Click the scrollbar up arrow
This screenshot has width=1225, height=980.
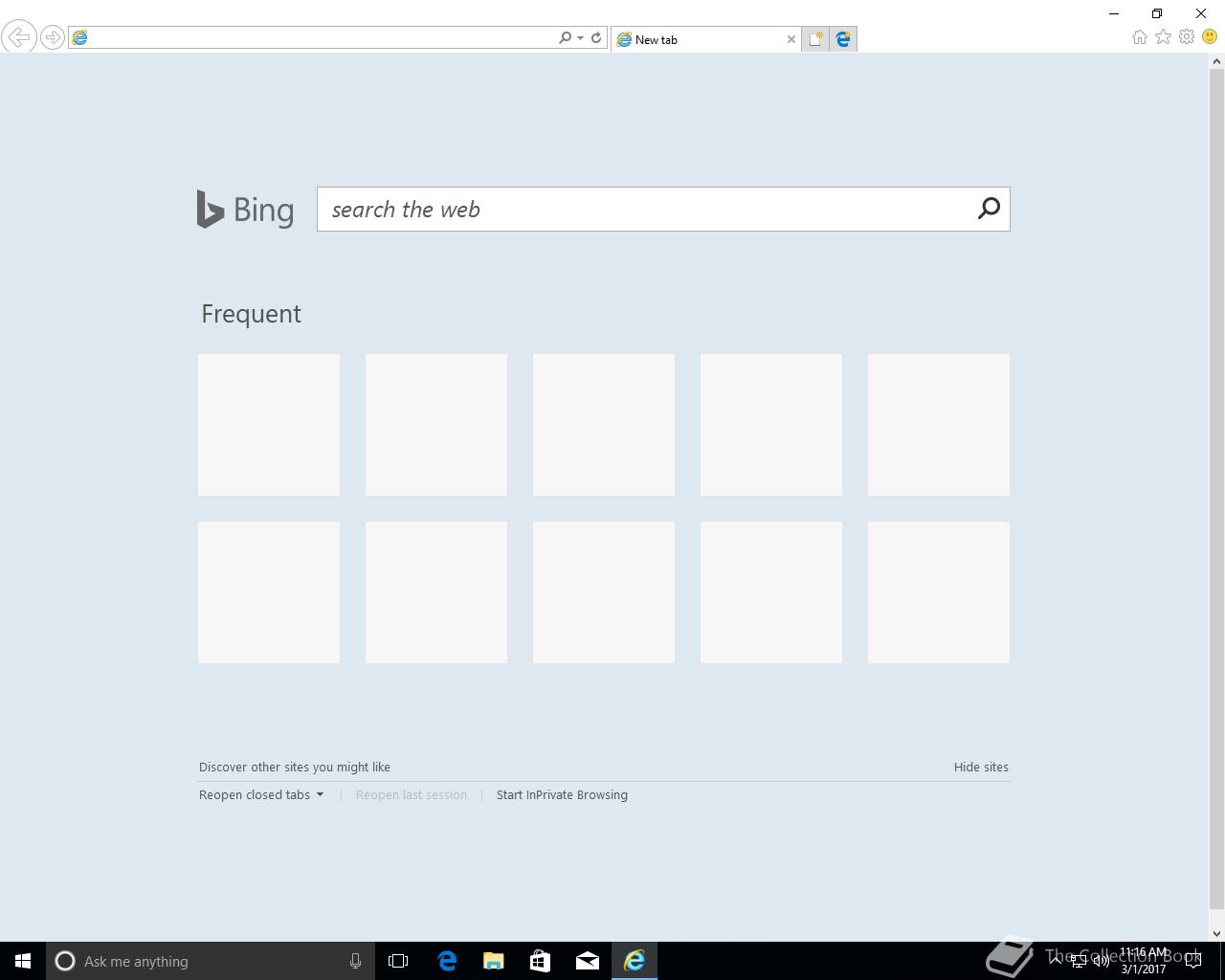(x=1217, y=61)
